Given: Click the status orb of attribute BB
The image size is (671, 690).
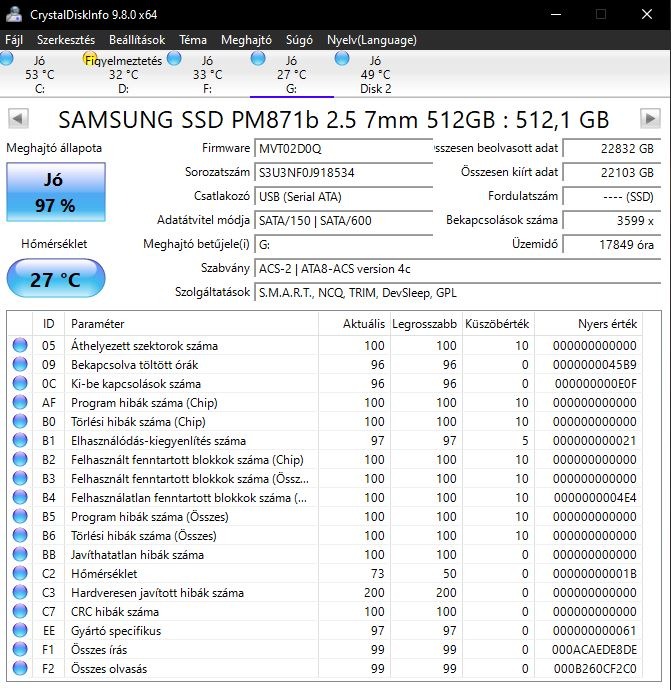Looking at the screenshot, I should tap(20, 554).
